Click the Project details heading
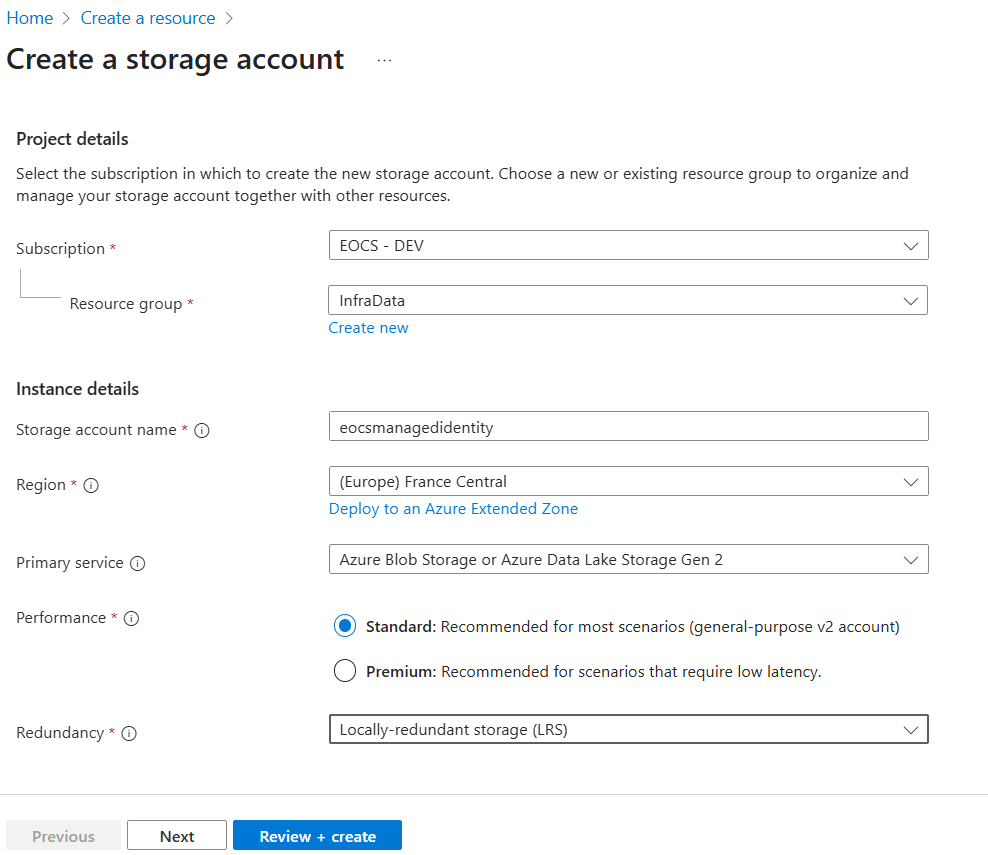This screenshot has height=855, width=988. [72, 139]
